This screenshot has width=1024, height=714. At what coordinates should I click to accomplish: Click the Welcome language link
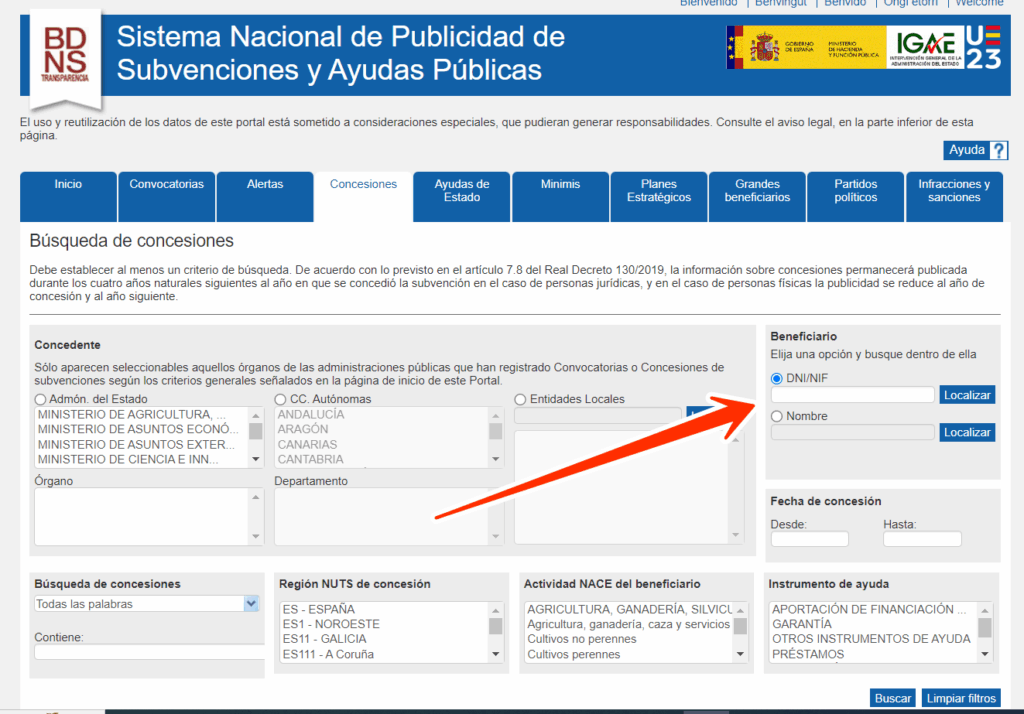coord(980,3)
